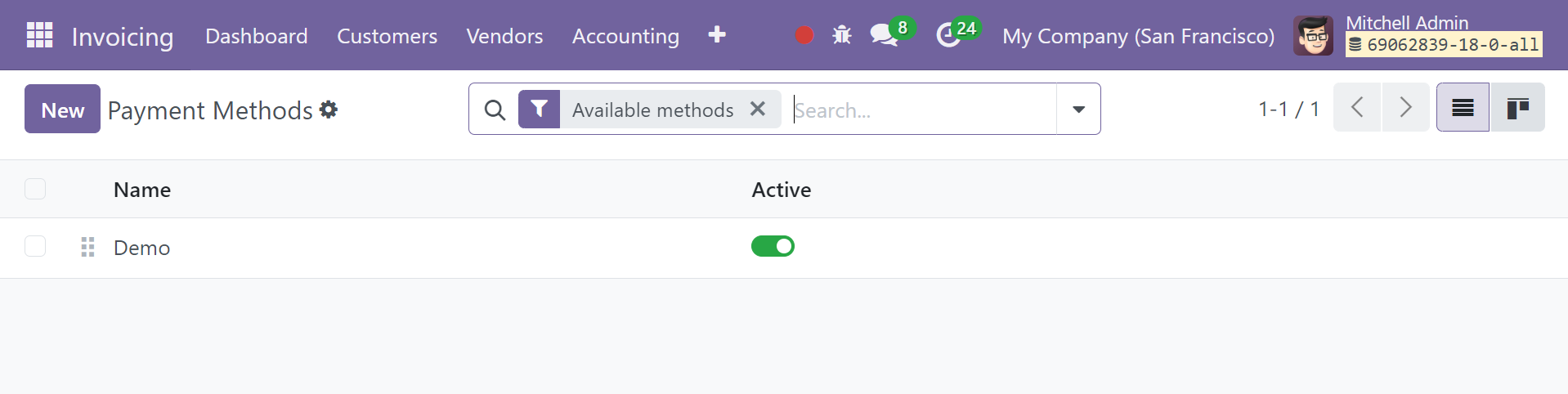Toggle the Active switch for Demo
Viewport: 1568px width, 394px height.
(x=773, y=246)
